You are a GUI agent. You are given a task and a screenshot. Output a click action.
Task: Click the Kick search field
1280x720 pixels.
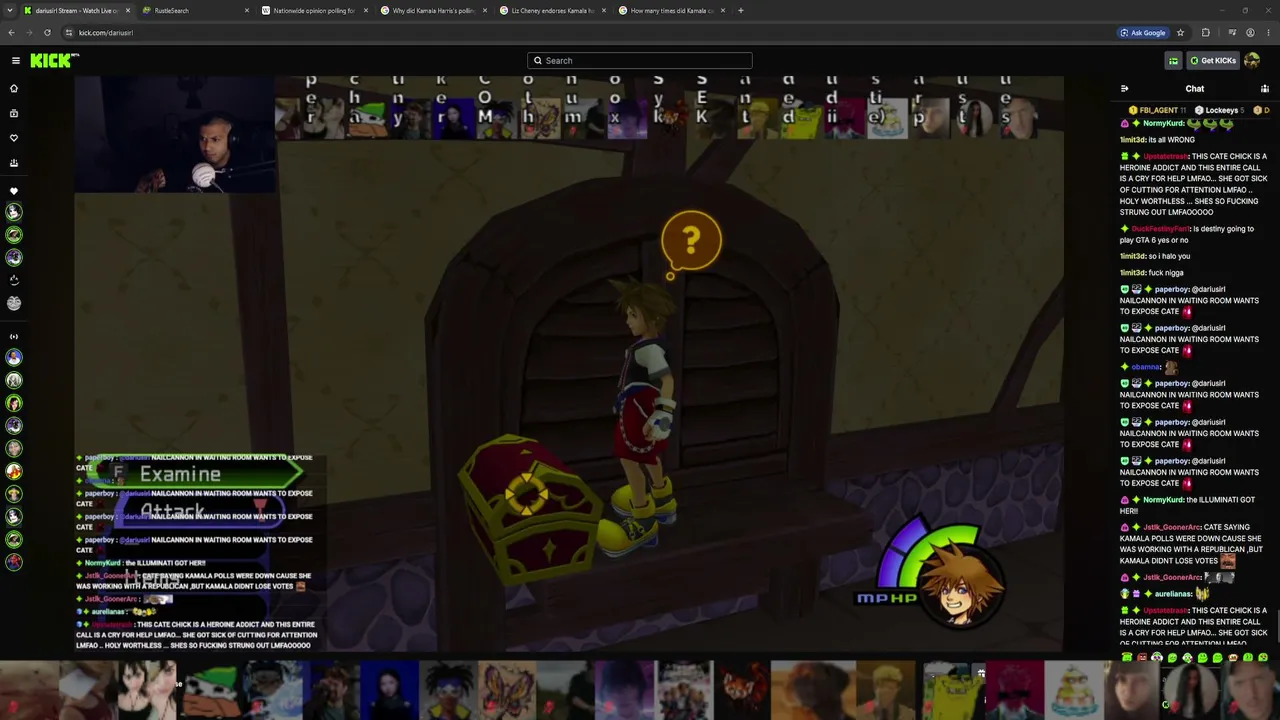click(640, 61)
